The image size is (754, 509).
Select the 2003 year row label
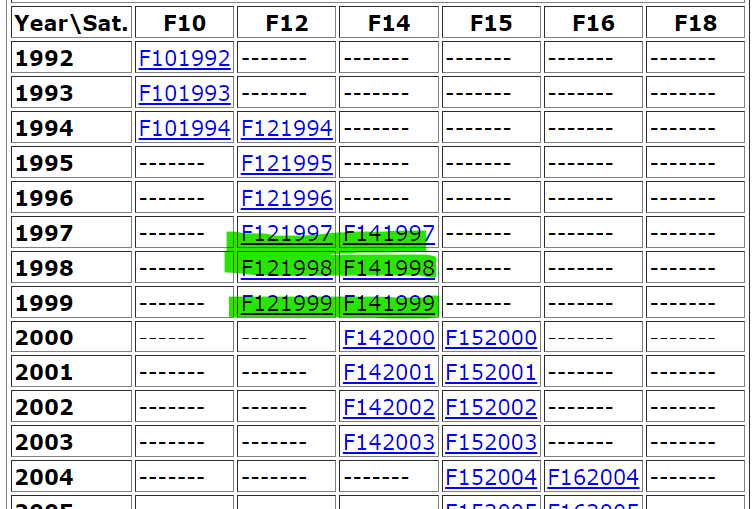coord(72,441)
